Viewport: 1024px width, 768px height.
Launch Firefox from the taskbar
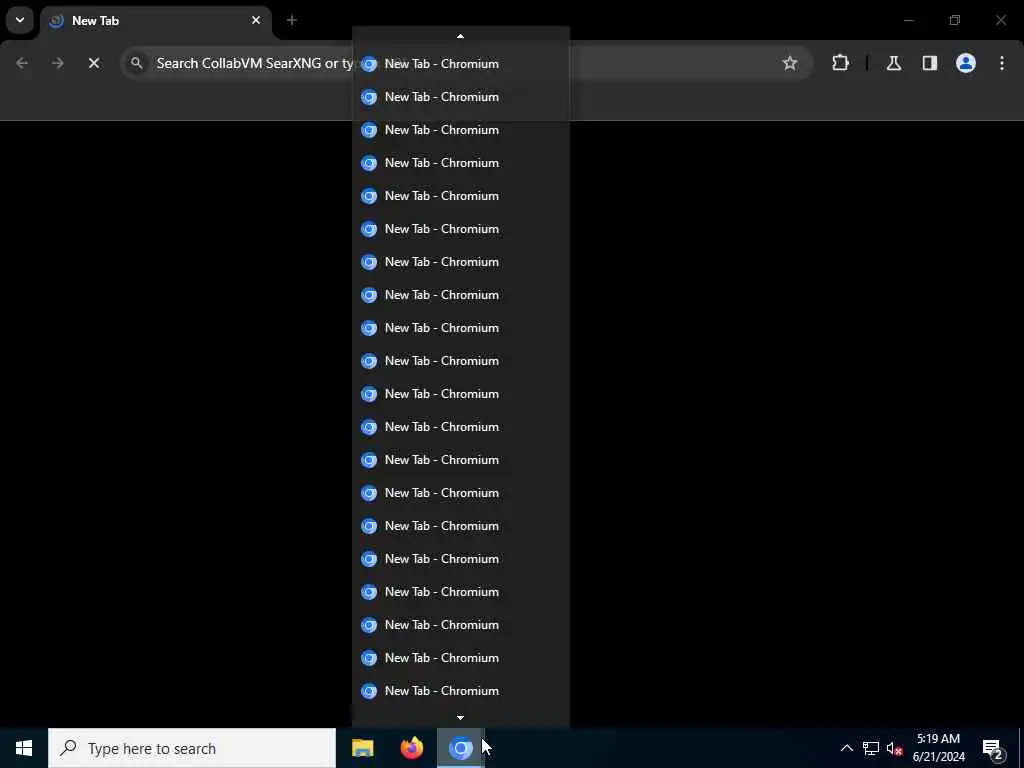tap(411, 748)
